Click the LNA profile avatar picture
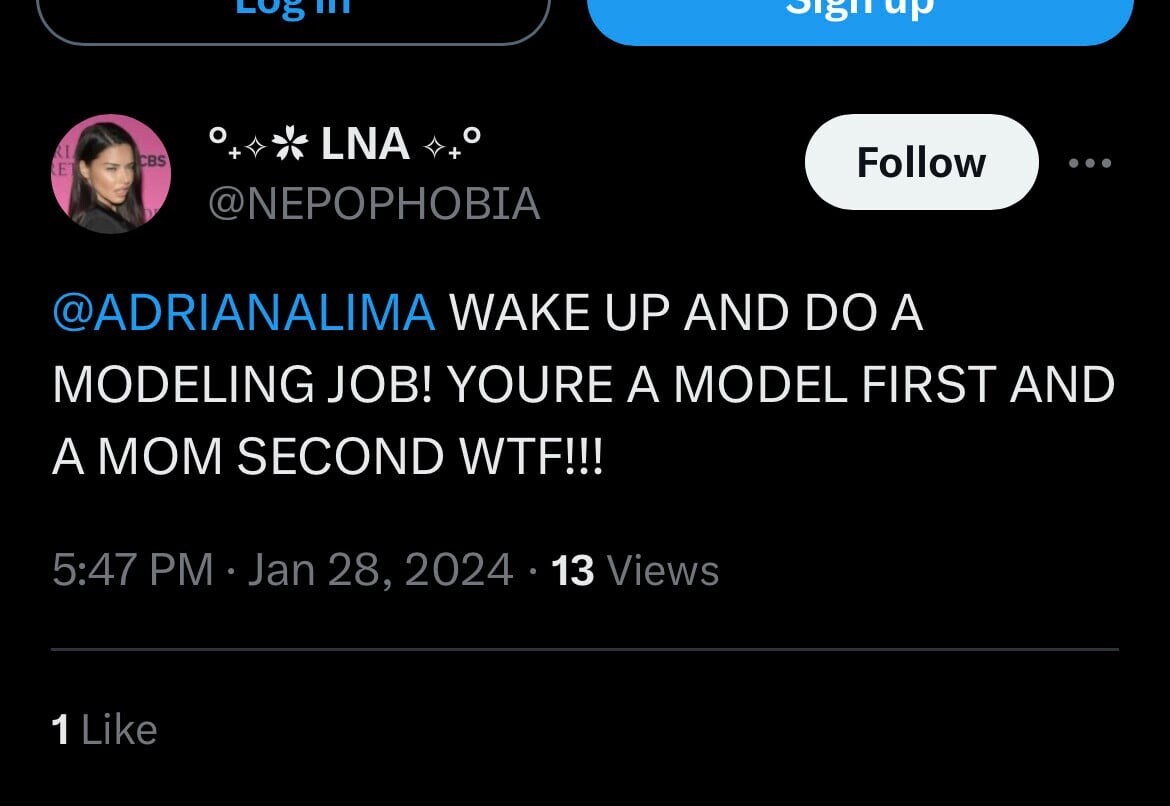This screenshot has height=806, width=1170. (x=111, y=174)
